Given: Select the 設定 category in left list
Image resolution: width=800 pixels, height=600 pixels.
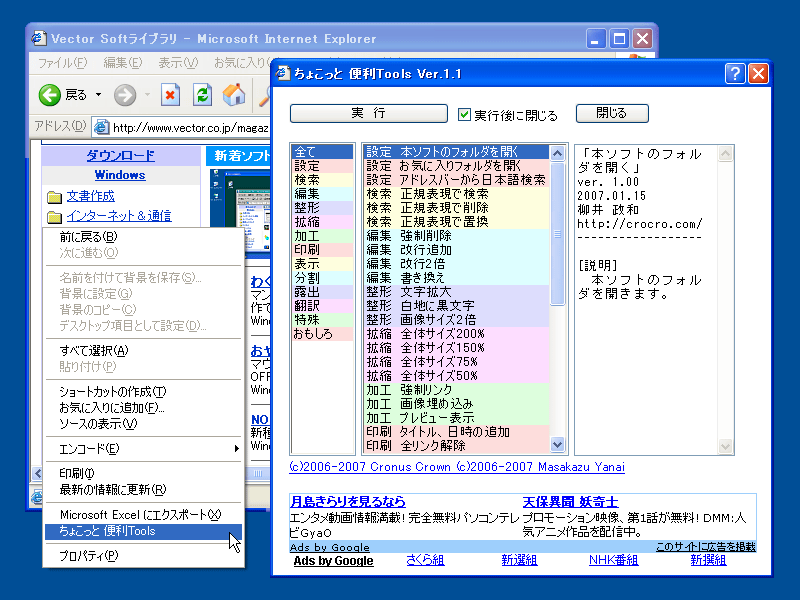Looking at the screenshot, I should tap(322, 166).
